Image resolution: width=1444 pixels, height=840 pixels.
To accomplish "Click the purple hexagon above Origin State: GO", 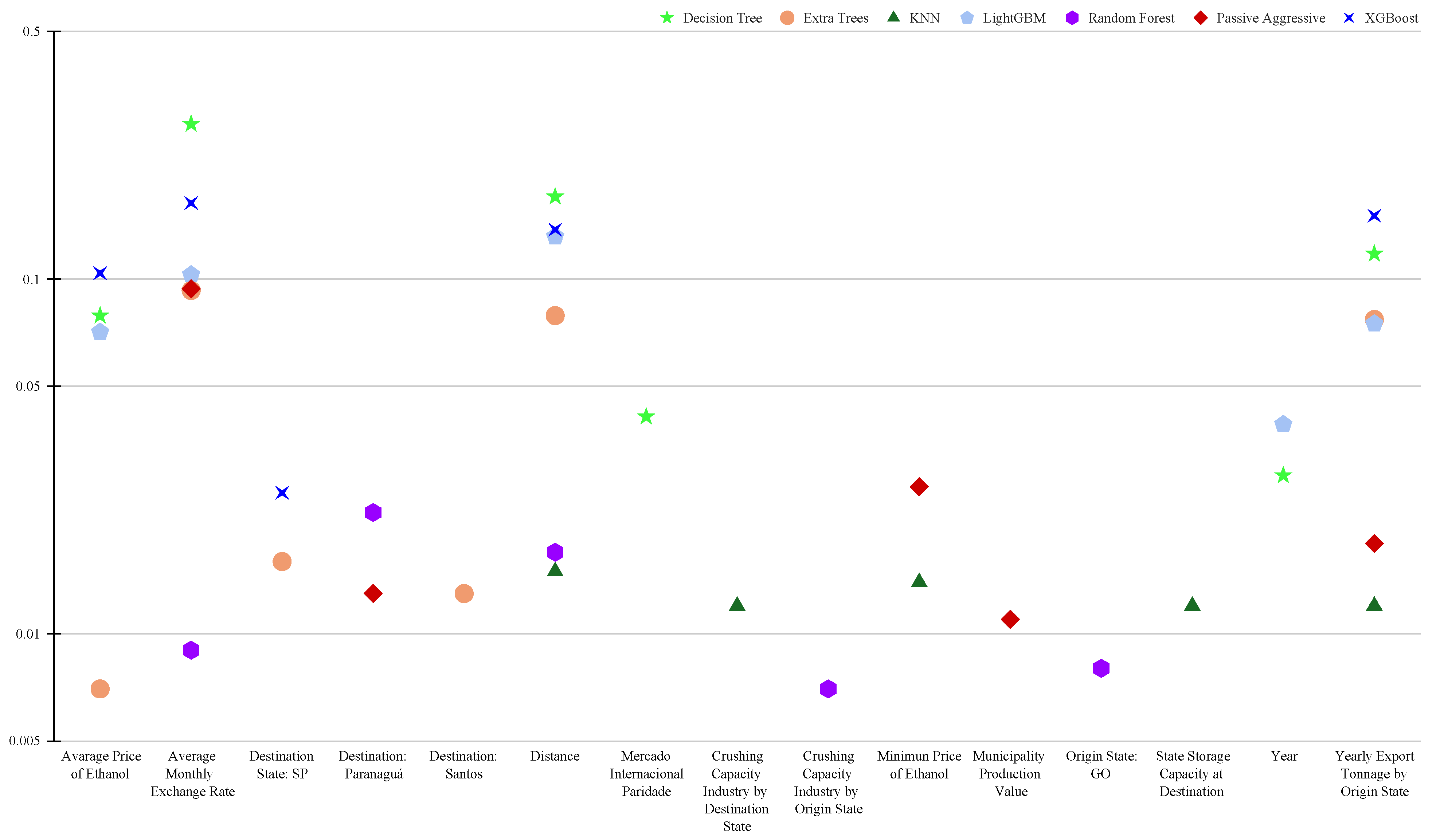I will click(x=1101, y=668).
